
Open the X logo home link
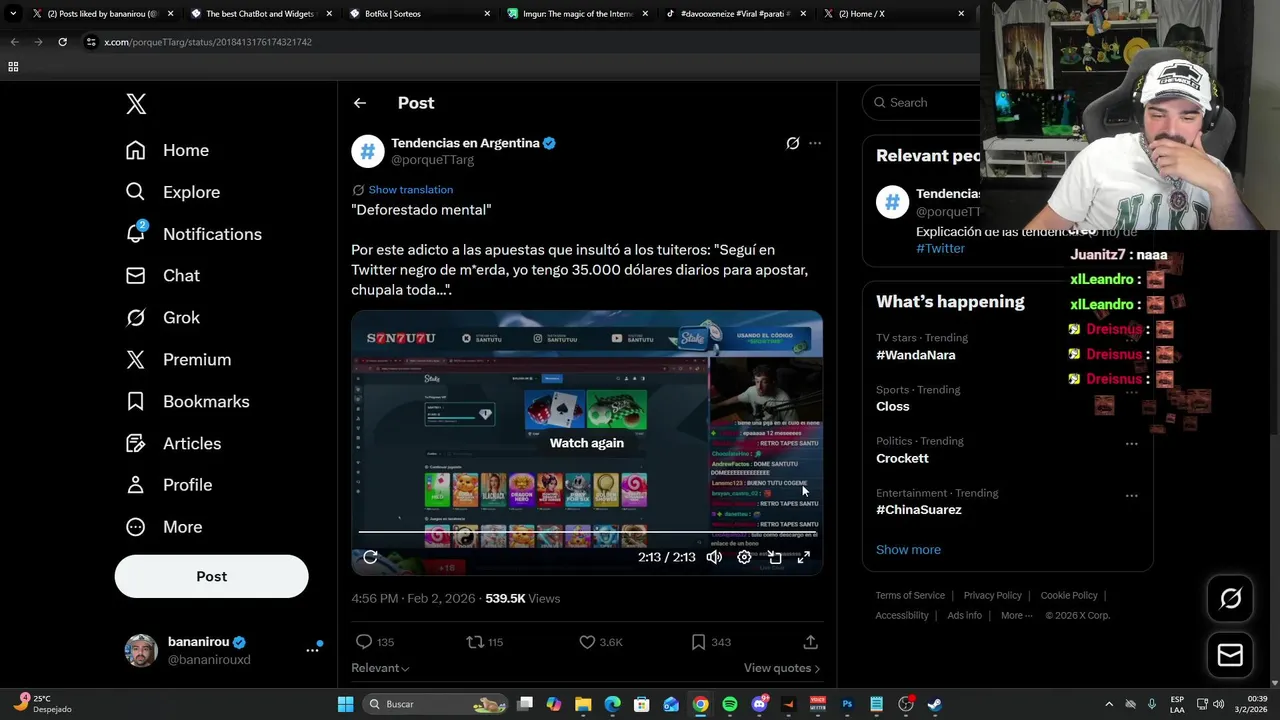[136, 103]
